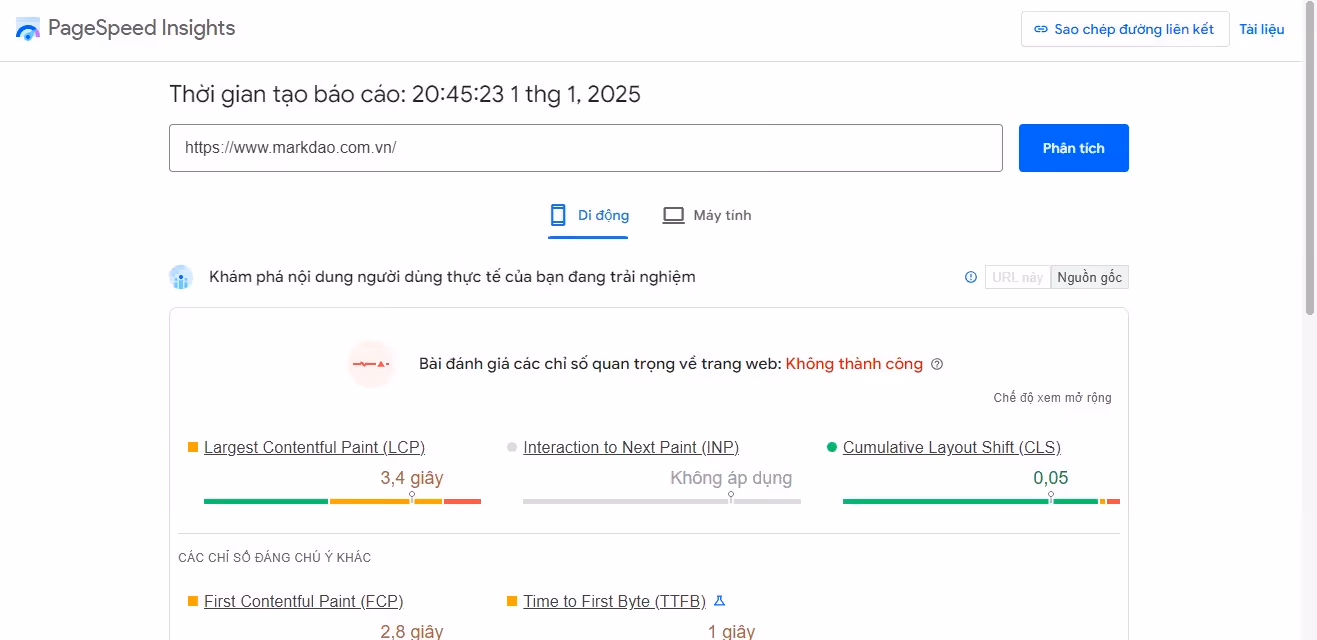
Task: Click the speedometer icon beside real user data heading
Action: point(181,277)
